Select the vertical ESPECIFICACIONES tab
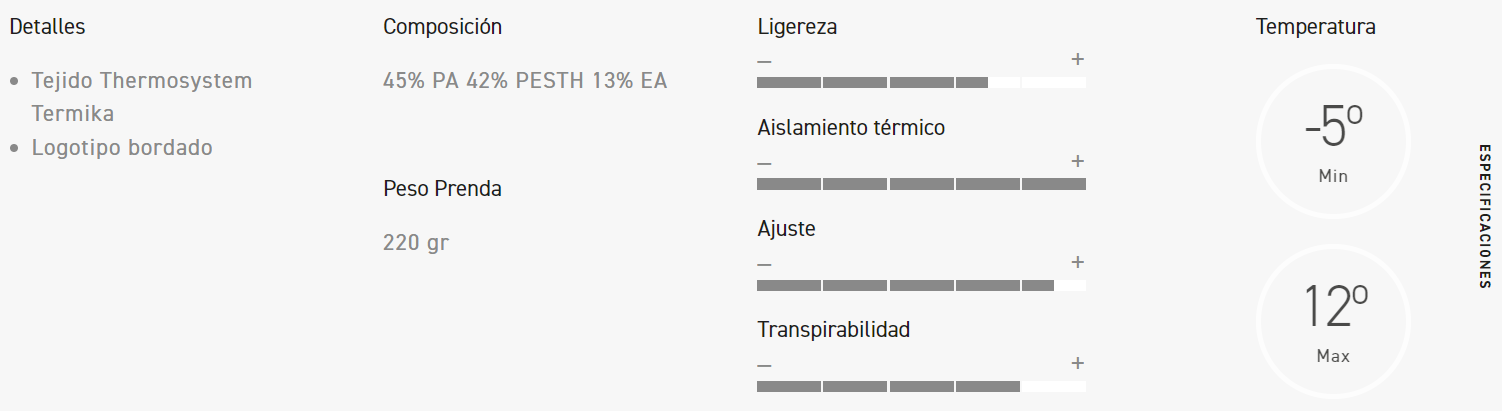Screen dimensions: 1502x411 click(1485, 216)
